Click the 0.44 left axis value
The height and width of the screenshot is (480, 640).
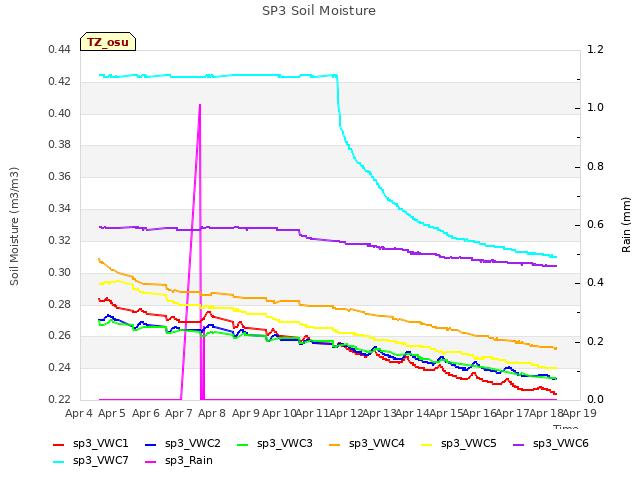pyautogui.click(x=60, y=49)
